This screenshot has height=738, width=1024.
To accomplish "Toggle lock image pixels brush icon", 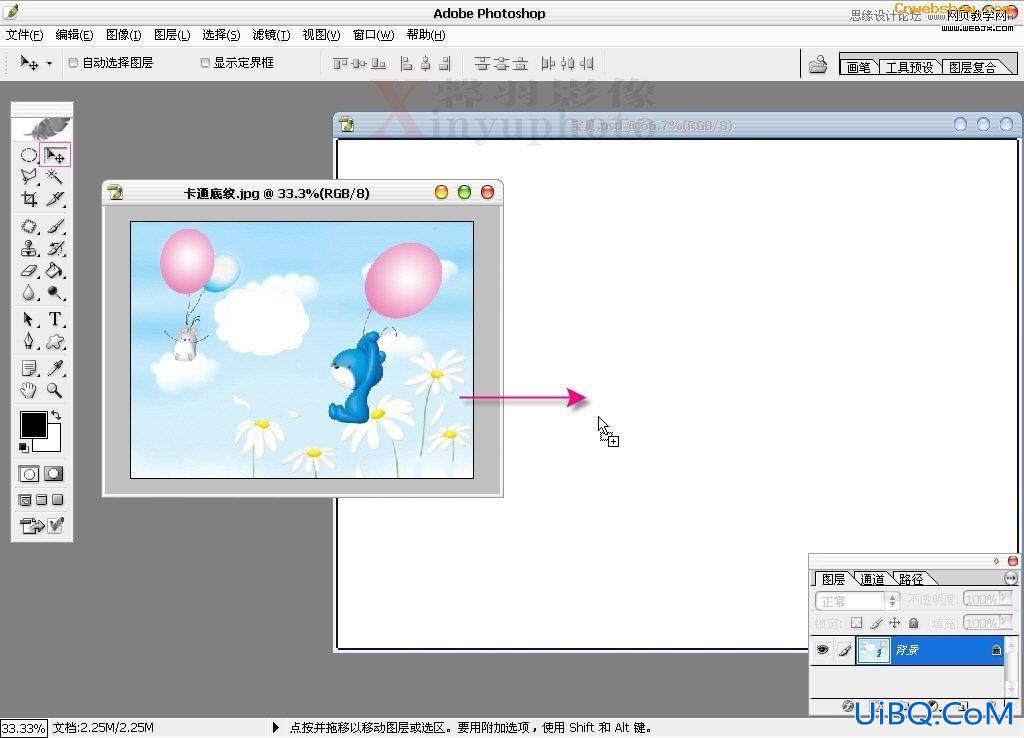I will pyautogui.click(x=876, y=624).
